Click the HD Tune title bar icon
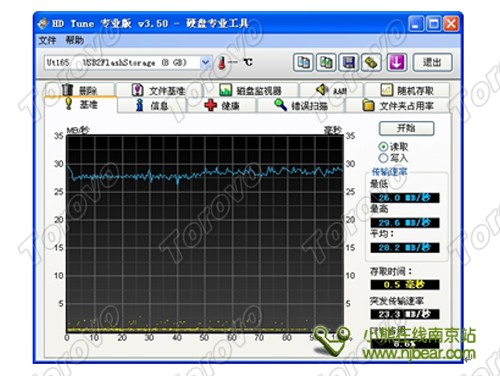The width and height of the screenshot is (500, 376). point(43,24)
